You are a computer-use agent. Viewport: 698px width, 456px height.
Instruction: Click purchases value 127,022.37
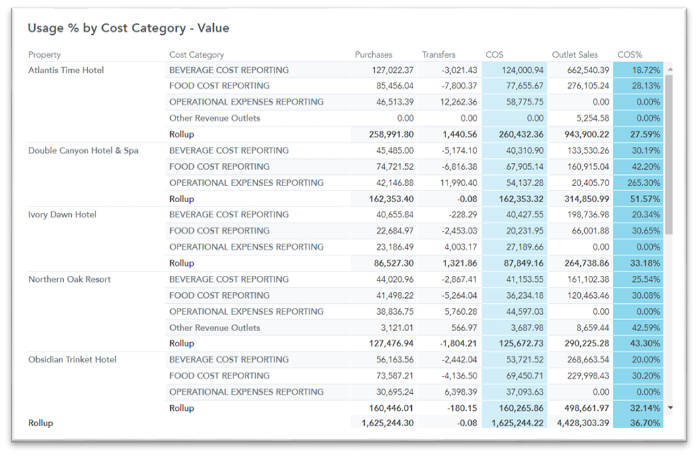[x=393, y=70]
